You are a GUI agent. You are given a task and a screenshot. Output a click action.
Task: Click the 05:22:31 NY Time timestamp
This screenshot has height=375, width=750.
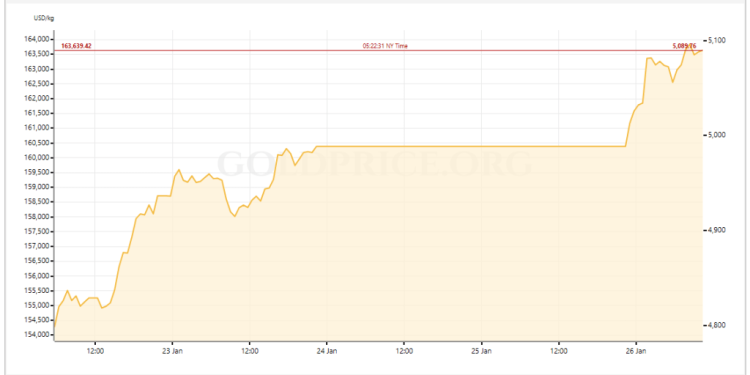pos(385,46)
